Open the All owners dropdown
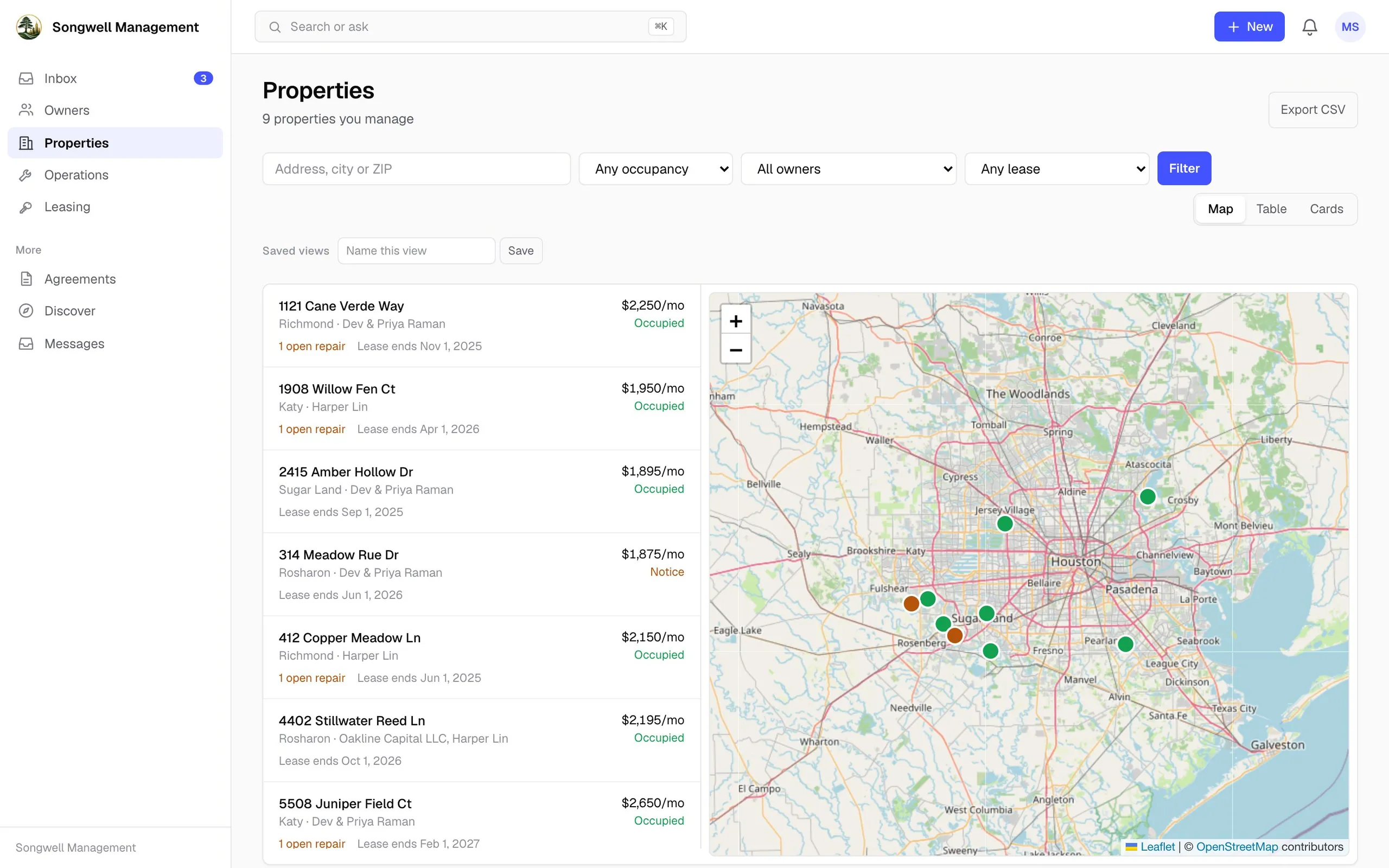 [x=849, y=169]
